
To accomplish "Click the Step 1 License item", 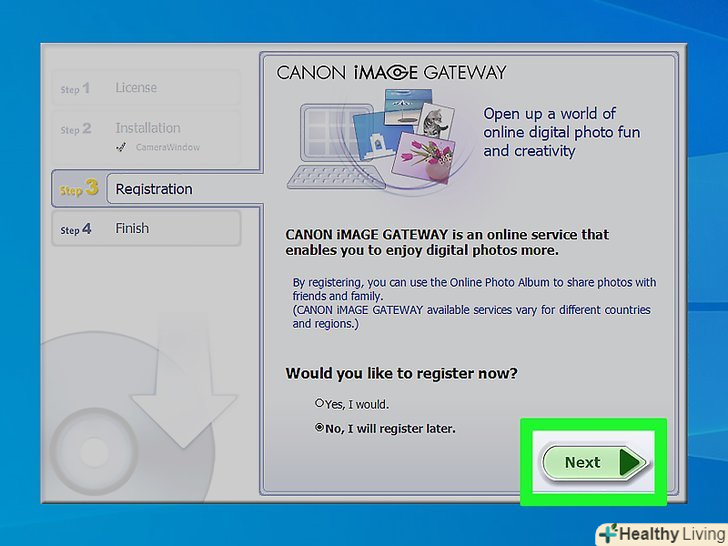I will coord(146,88).
